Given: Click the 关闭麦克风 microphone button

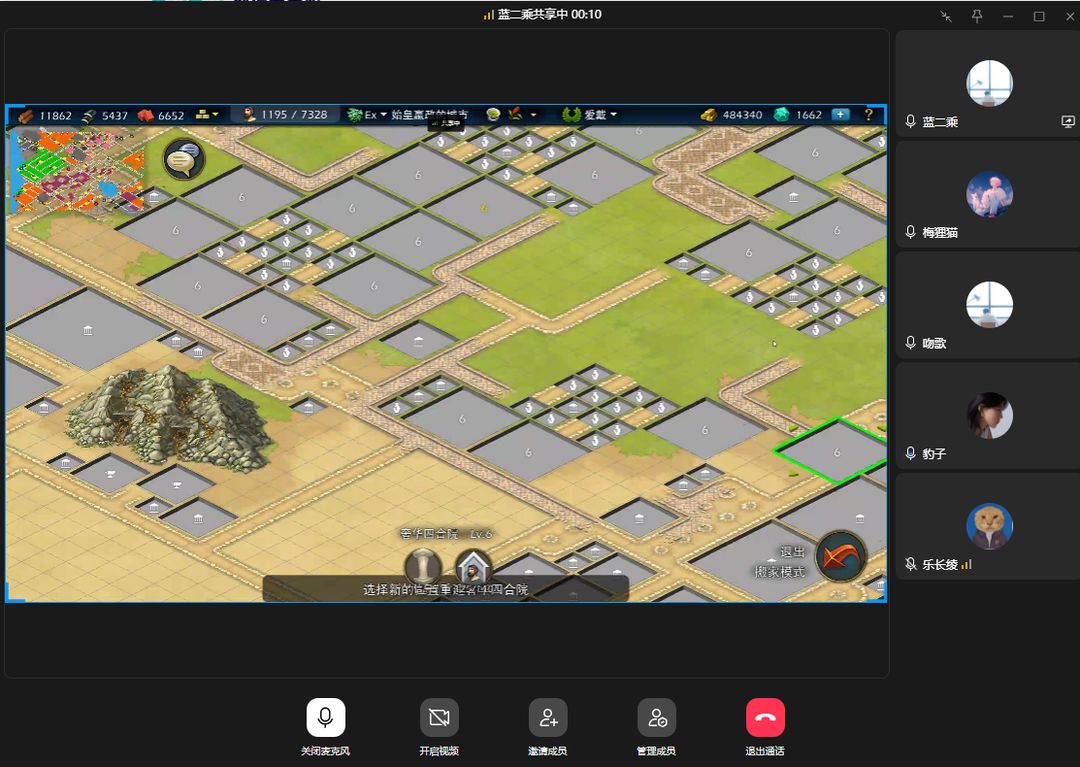Looking at the screenshot, I should (325, 717).
